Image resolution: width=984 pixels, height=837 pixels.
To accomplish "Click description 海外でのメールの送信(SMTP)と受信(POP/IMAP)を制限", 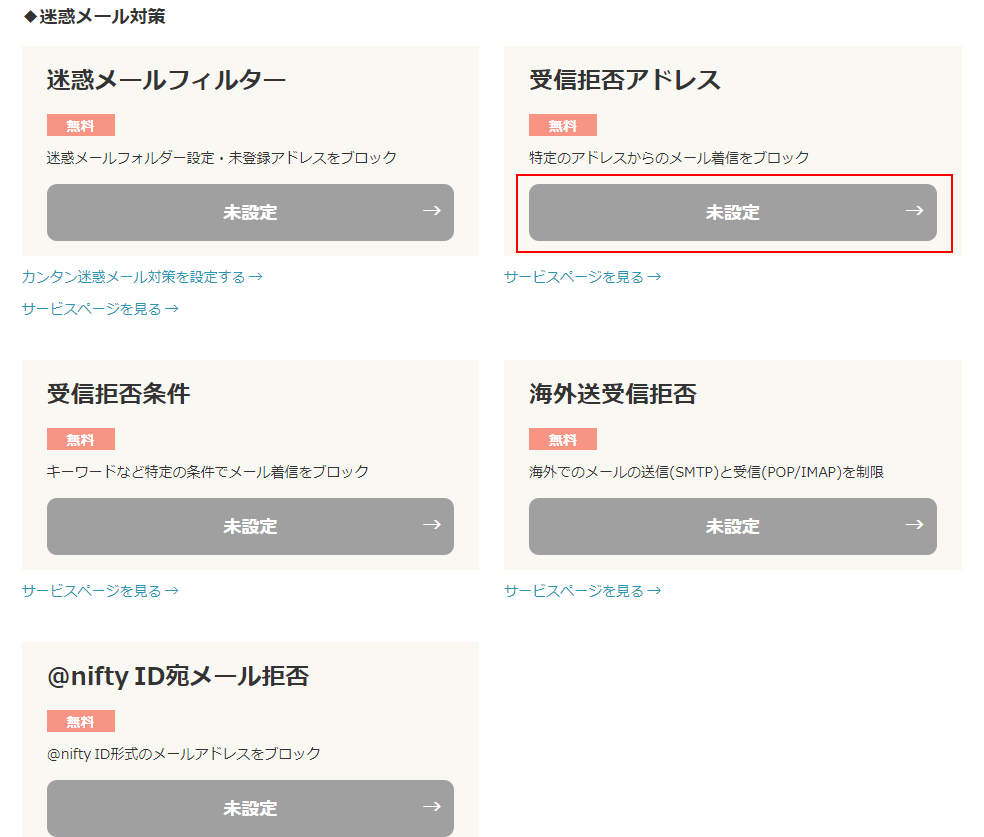I will 707,472.
